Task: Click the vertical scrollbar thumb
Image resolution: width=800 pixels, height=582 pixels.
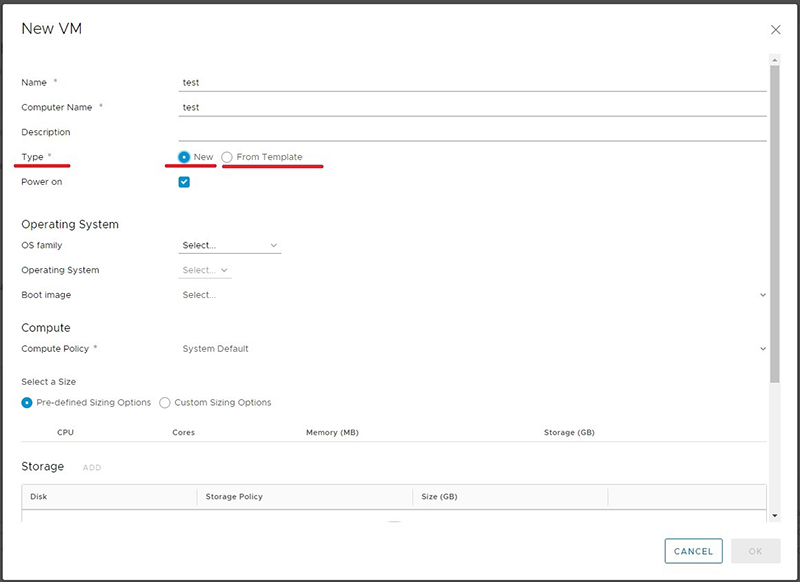Action: 774,223
